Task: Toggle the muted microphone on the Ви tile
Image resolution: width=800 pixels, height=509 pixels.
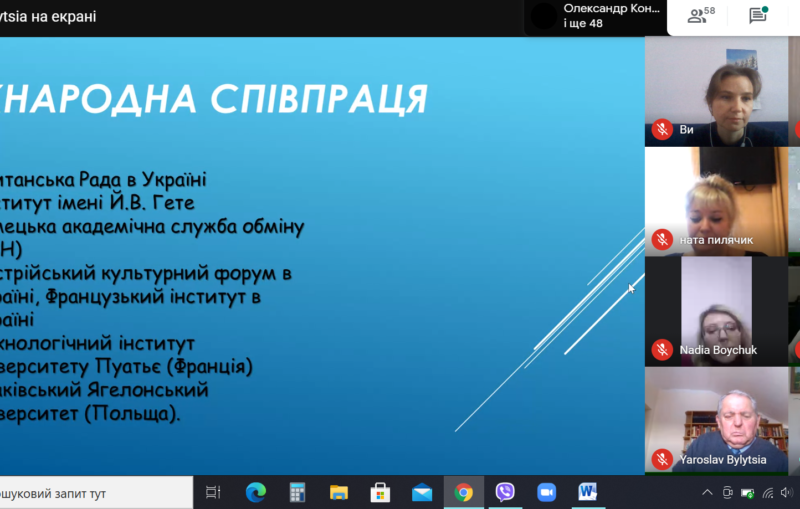Action: [x=662, y=130]
